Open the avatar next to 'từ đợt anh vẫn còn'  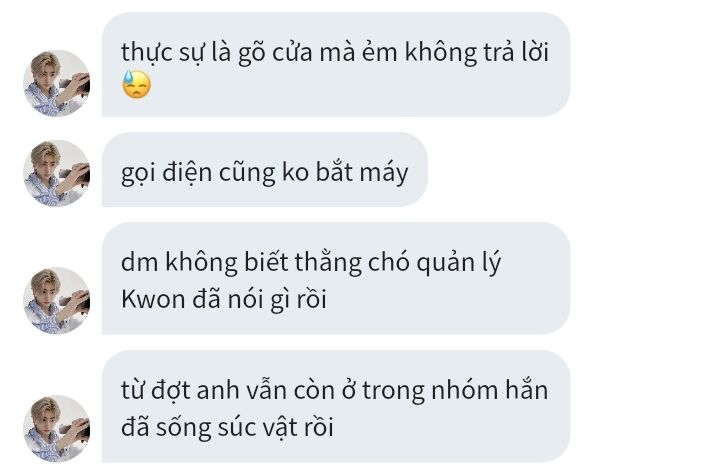coord(57,428)
